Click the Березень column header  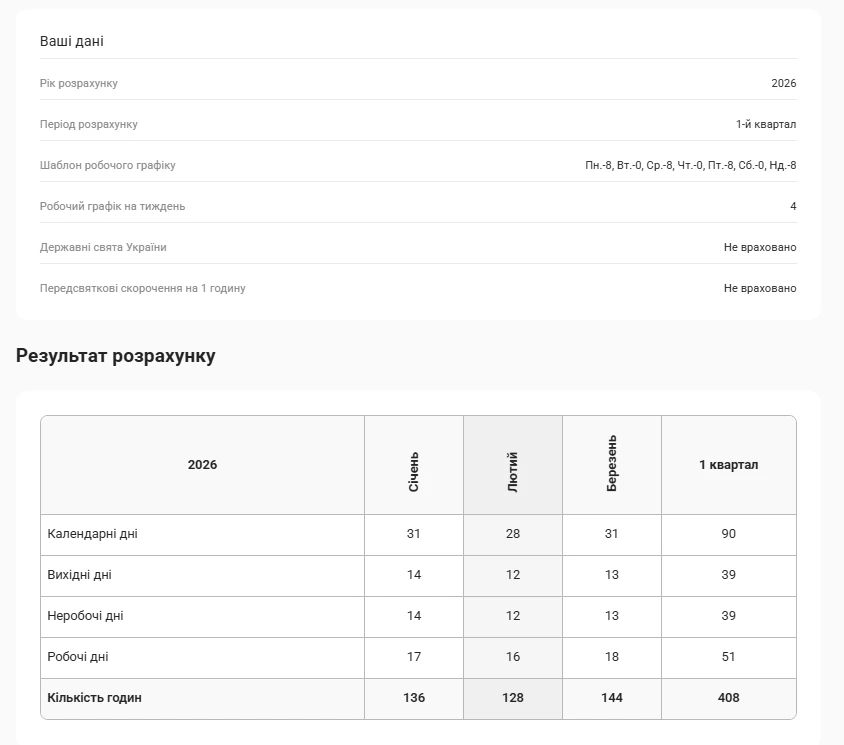click(612, 464)
